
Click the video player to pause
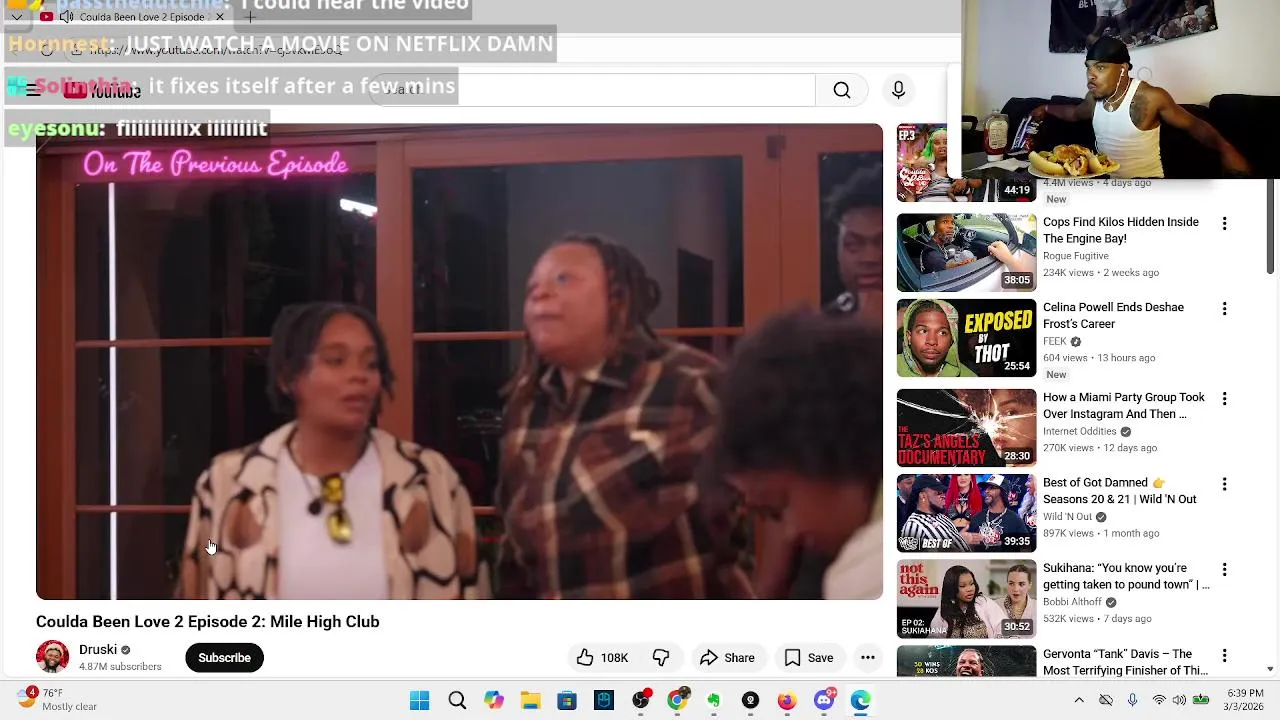coord(460,361)
